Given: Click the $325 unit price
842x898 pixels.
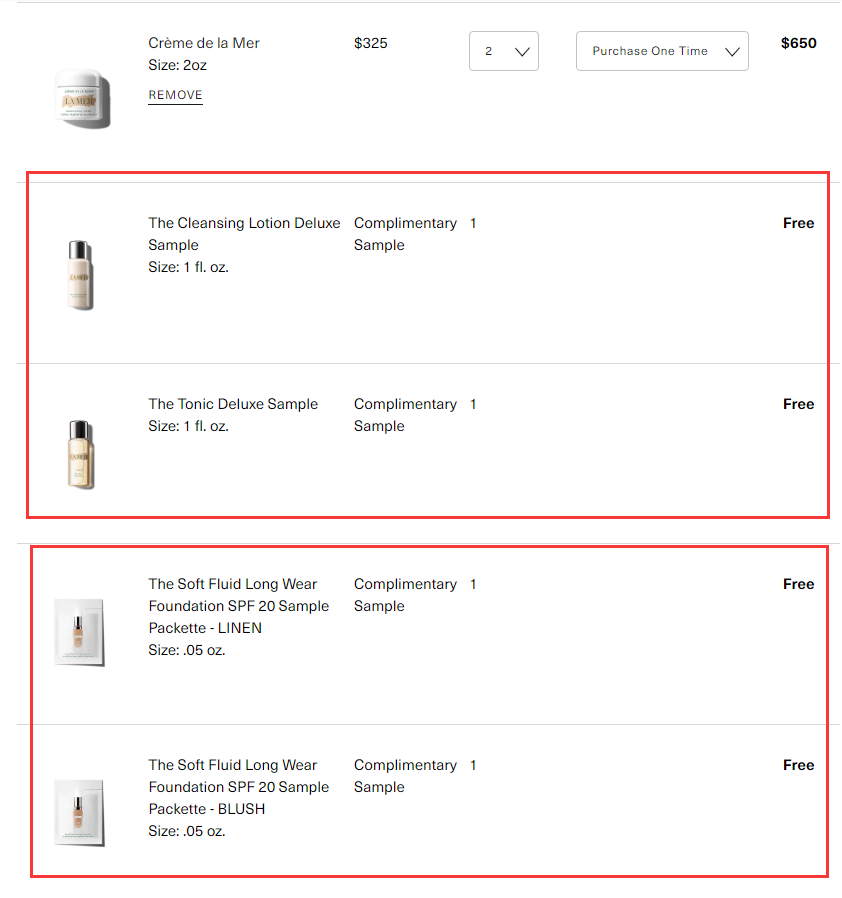Looking at the screenshot, I should 371,43.
